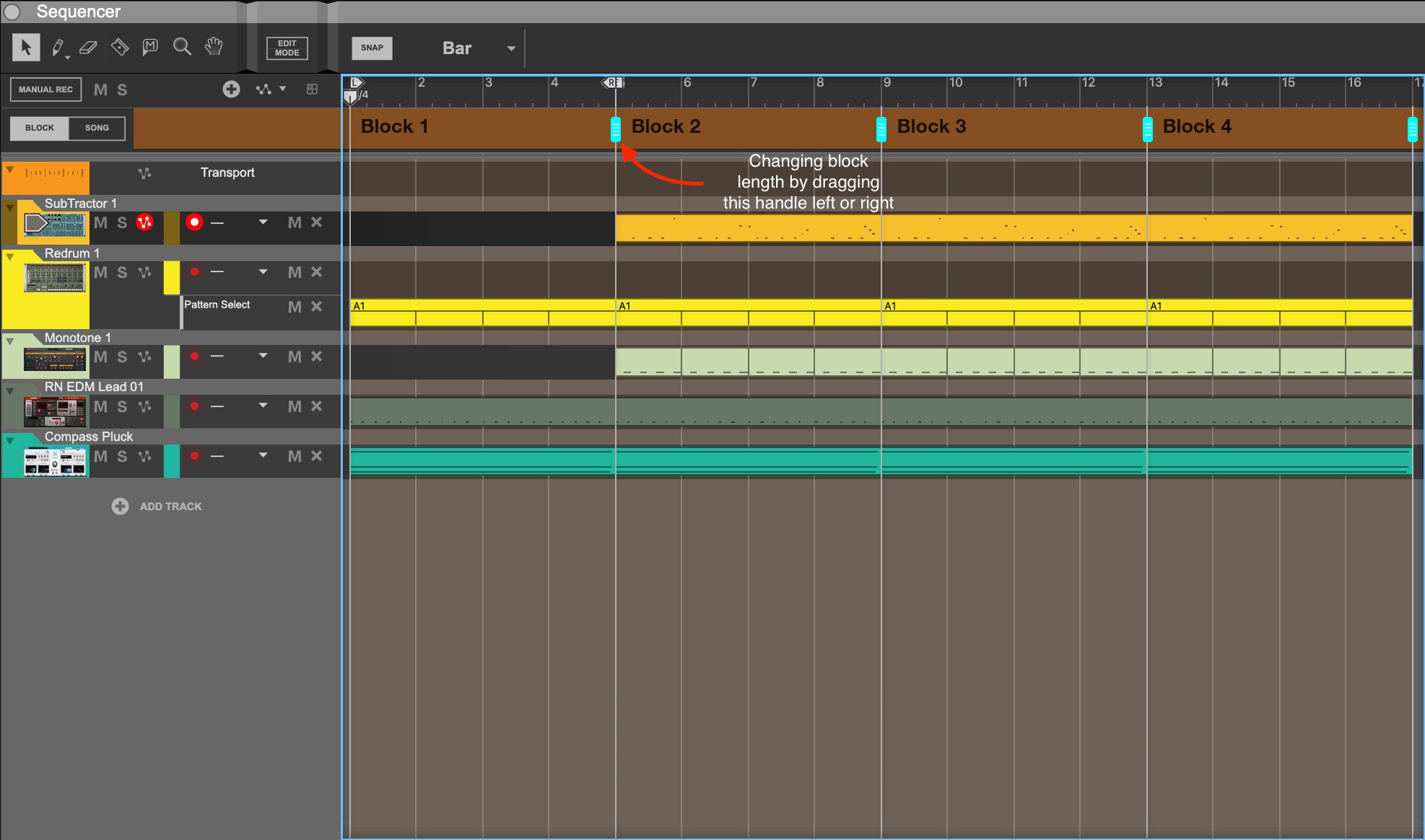
Task: Select the Magnify tool
Action: click(182, 48)
